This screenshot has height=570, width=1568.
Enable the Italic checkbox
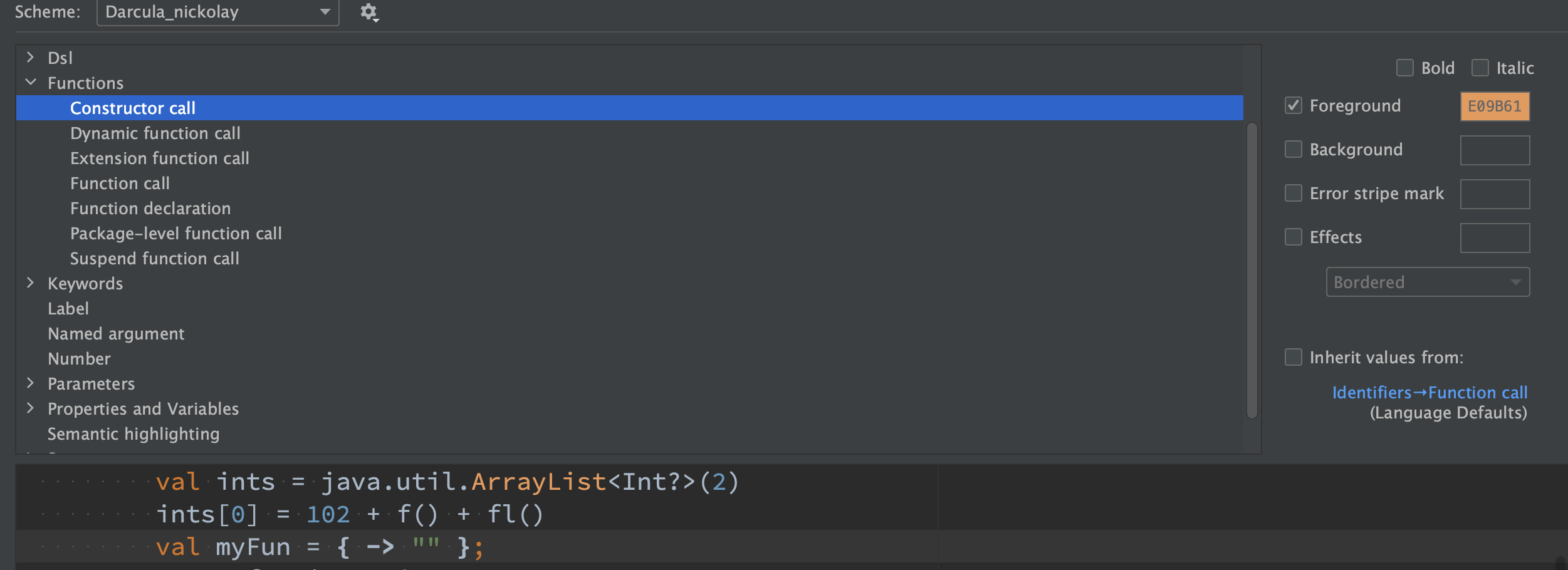1480,68
